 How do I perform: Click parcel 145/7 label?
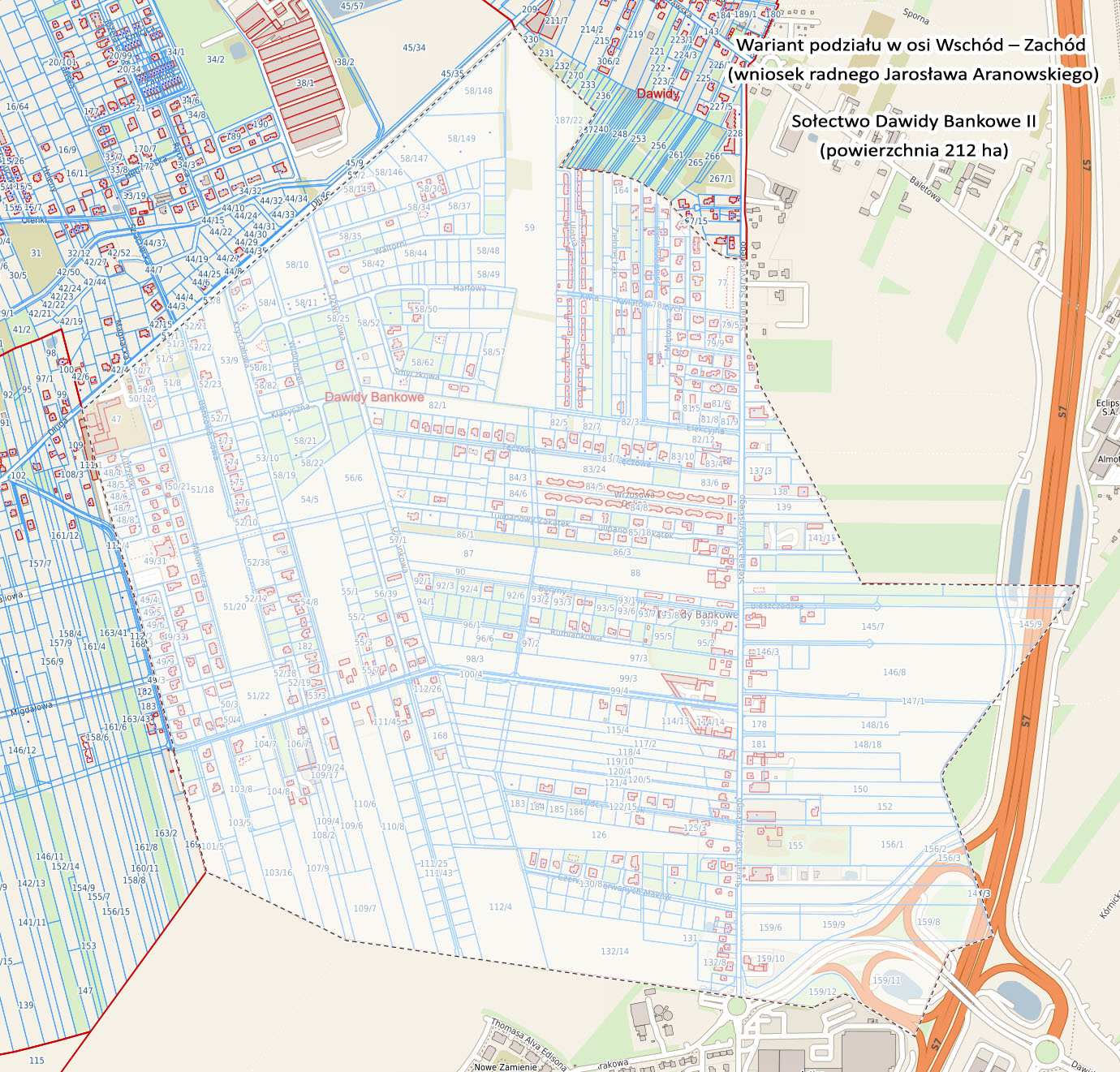(872, 627)
